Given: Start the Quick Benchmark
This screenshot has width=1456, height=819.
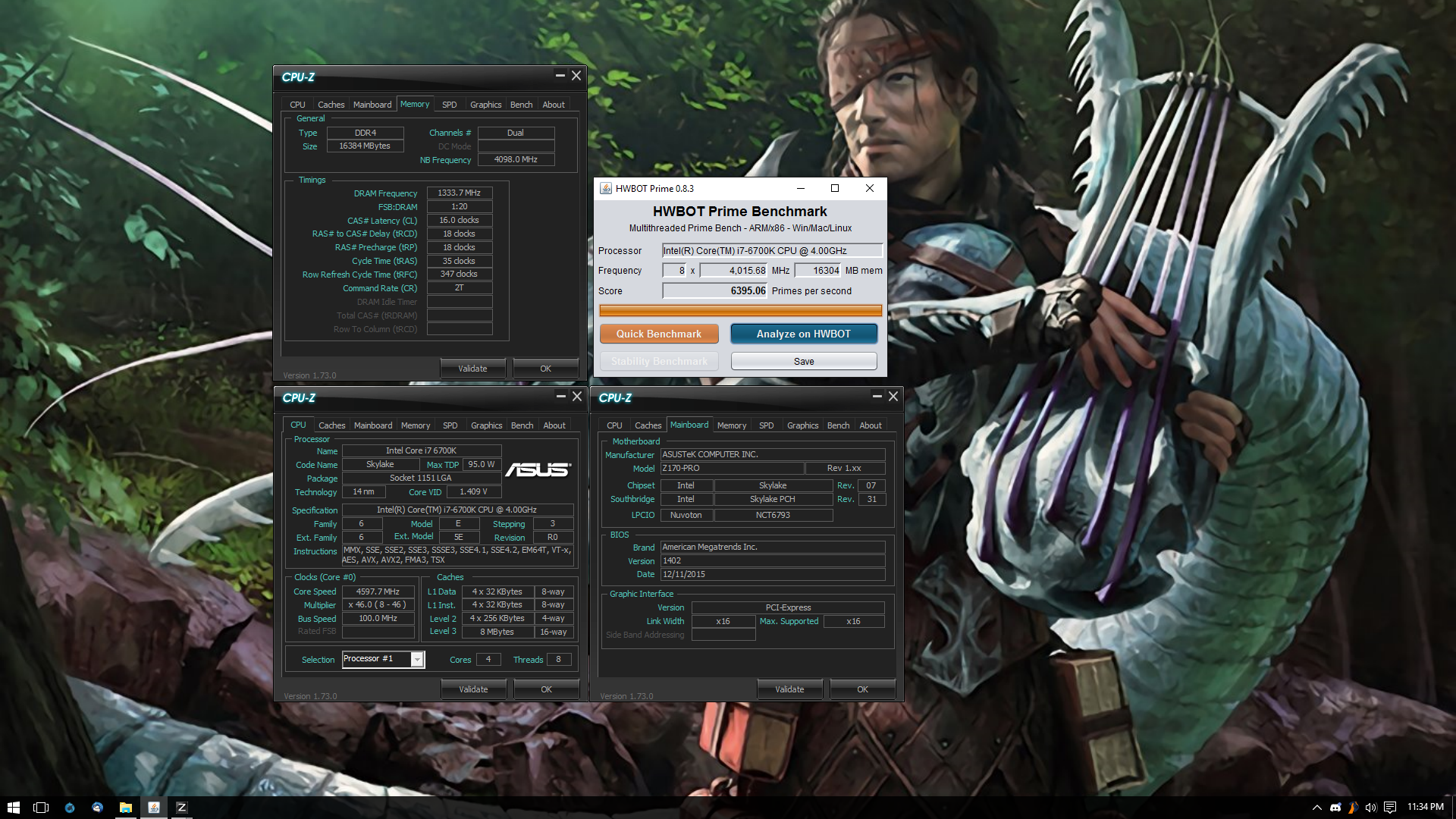Looking at the screenshot, I should pos(658,334).
